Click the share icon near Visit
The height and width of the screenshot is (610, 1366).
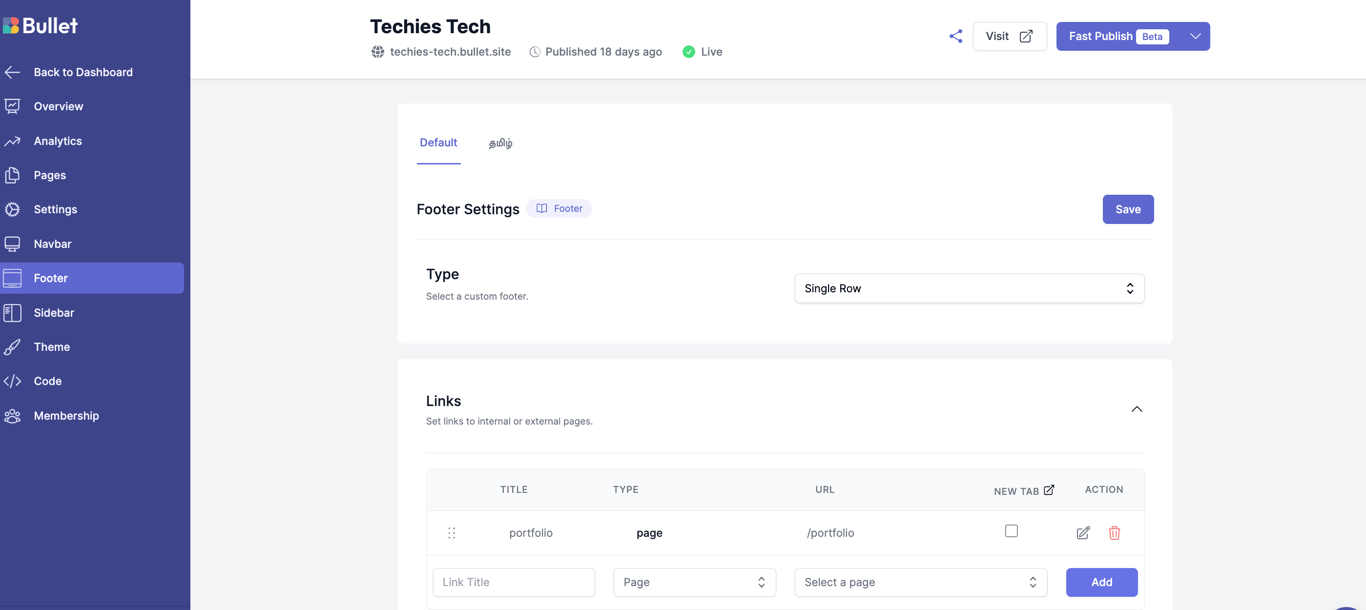click(956, 36)
